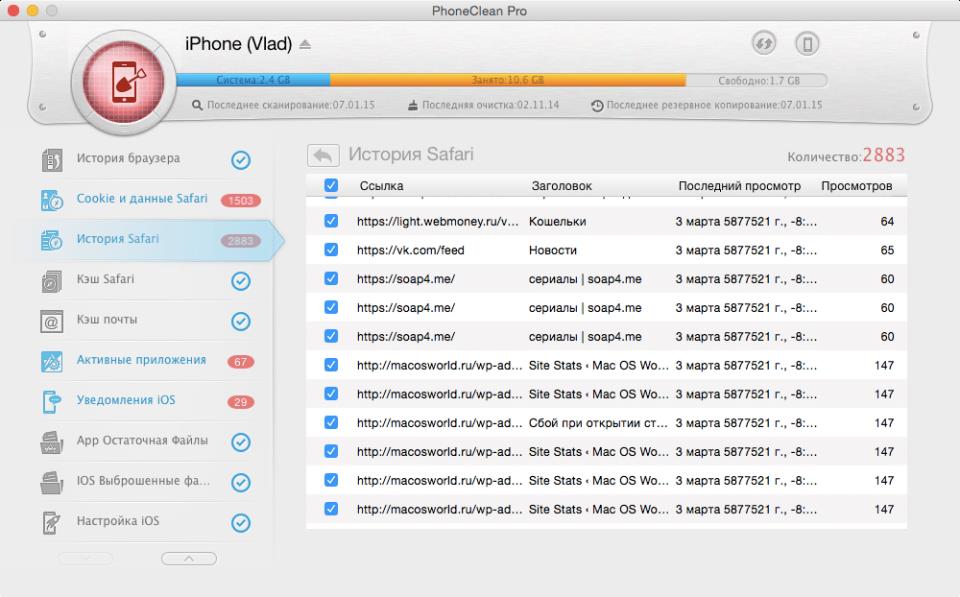Image resolution: width=960 pixels, height=597 pixels.
Task: Click the Настройка iOS sidebar icon
Action: click(52, 523)
